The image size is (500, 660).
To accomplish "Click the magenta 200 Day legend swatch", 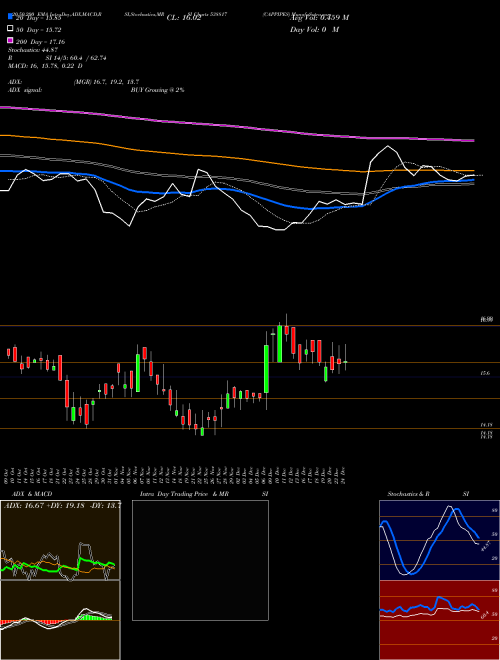I will coord(11,41).
